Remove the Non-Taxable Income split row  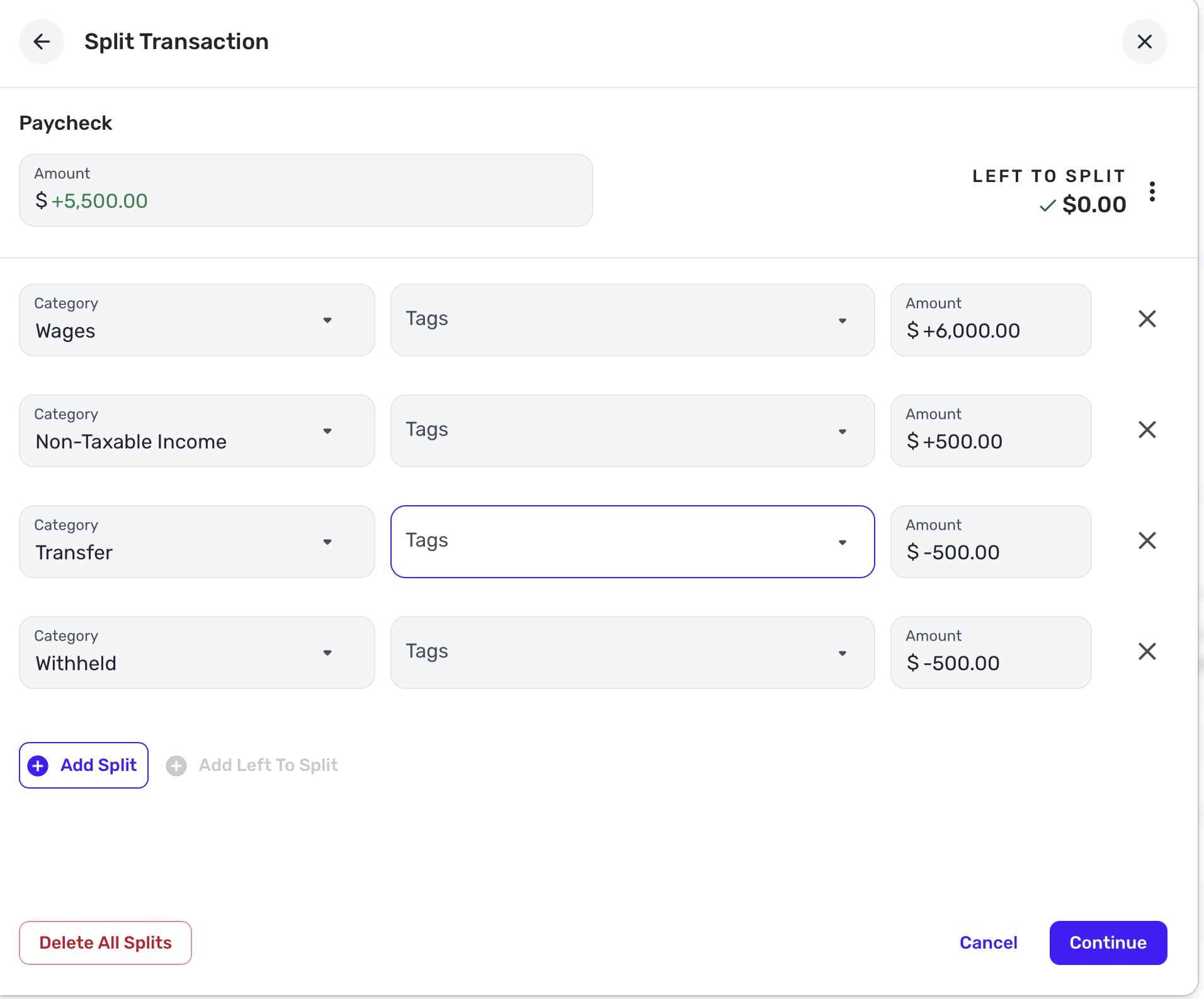pyautogui.click(x=1147, y=430)
